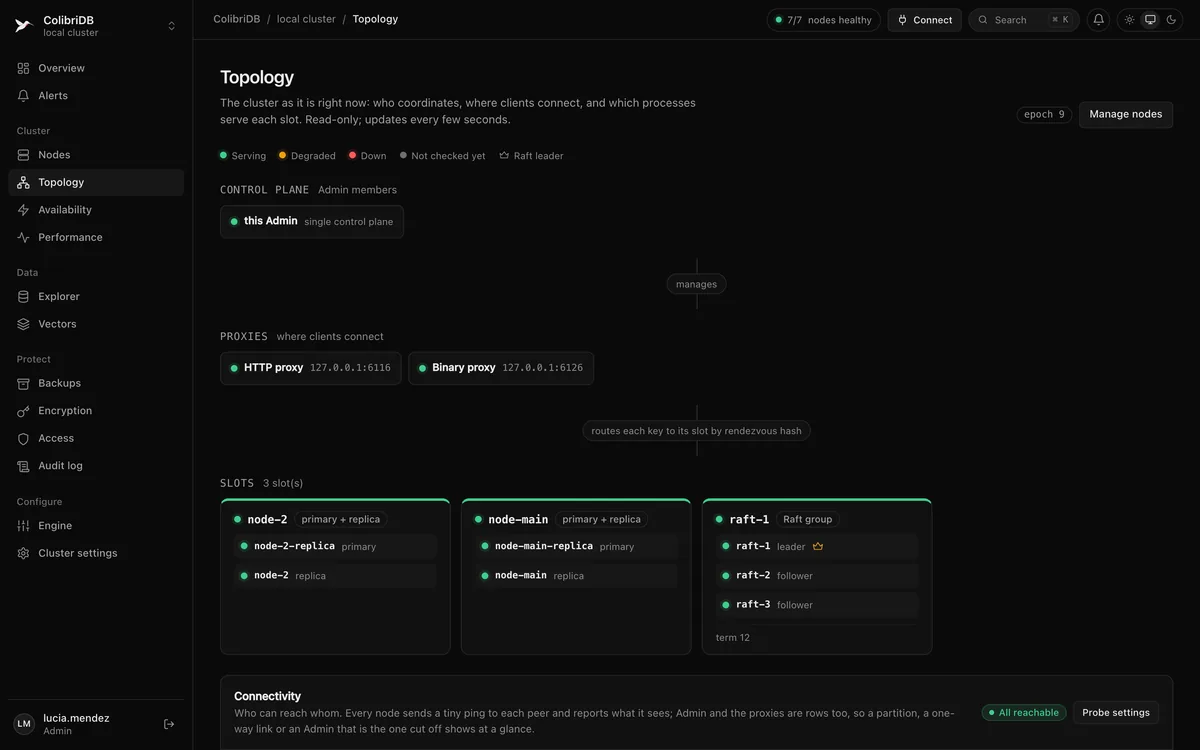Image resolution: width=1200 pixels, height=750 pixels.
Task: Click the All reachable status badge
Action: [x=1023, y=713]
